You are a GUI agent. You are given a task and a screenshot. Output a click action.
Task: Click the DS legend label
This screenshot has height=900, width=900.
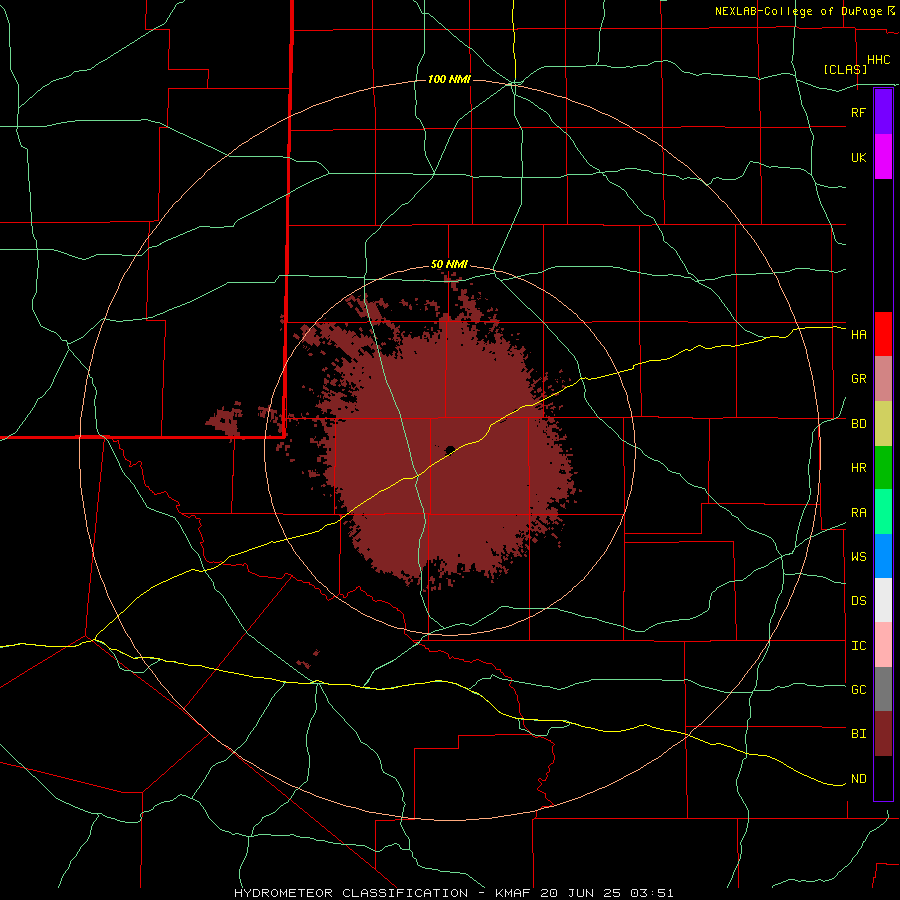(858, 600)
